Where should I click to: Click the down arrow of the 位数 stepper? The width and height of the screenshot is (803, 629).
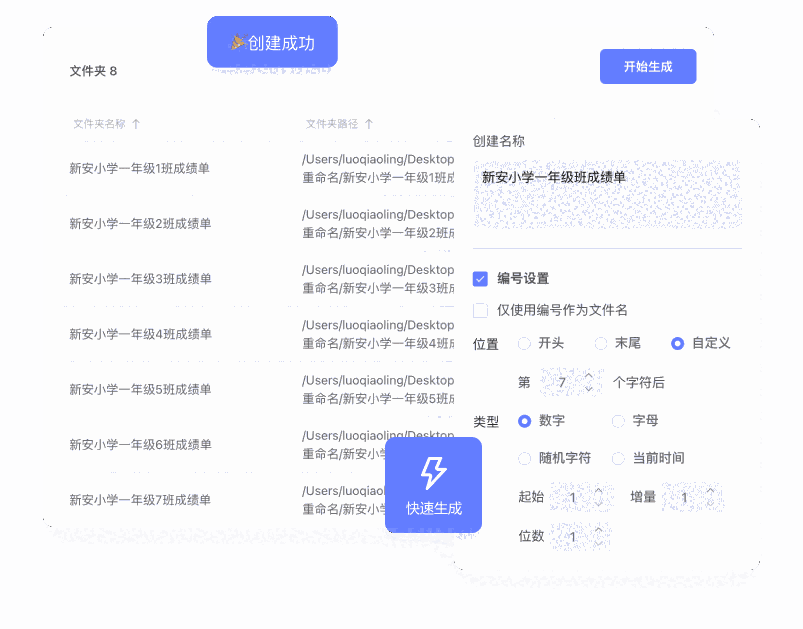point(598,542)
